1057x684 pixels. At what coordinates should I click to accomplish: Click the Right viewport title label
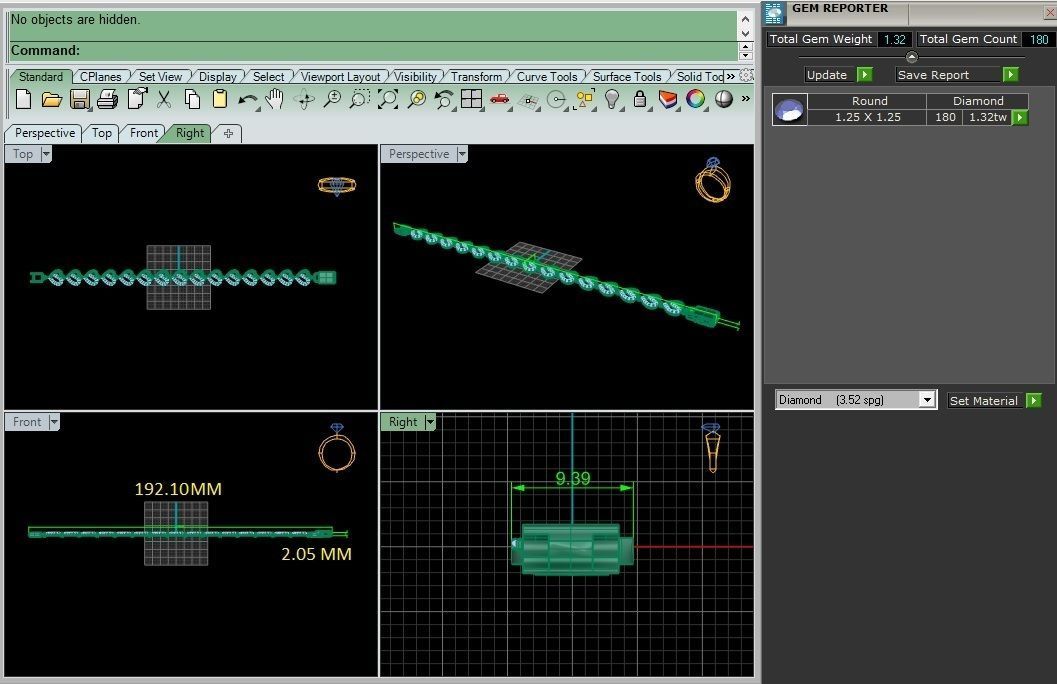(x=402, y=422)
